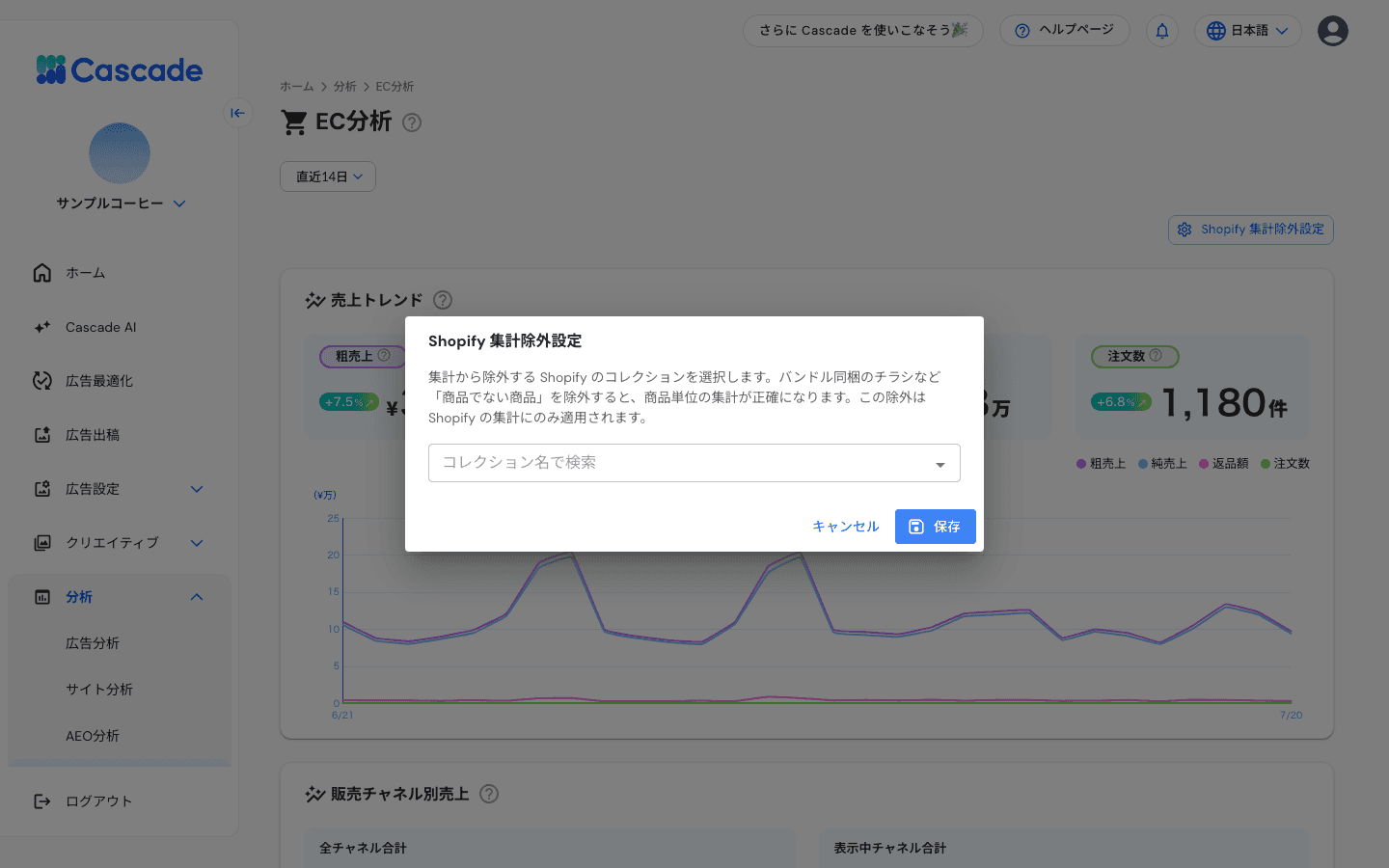Click the 広告出稿 icon
The height and width of the screenshot is (868, 1389).
pyautogui.click(x=42, y=435)
